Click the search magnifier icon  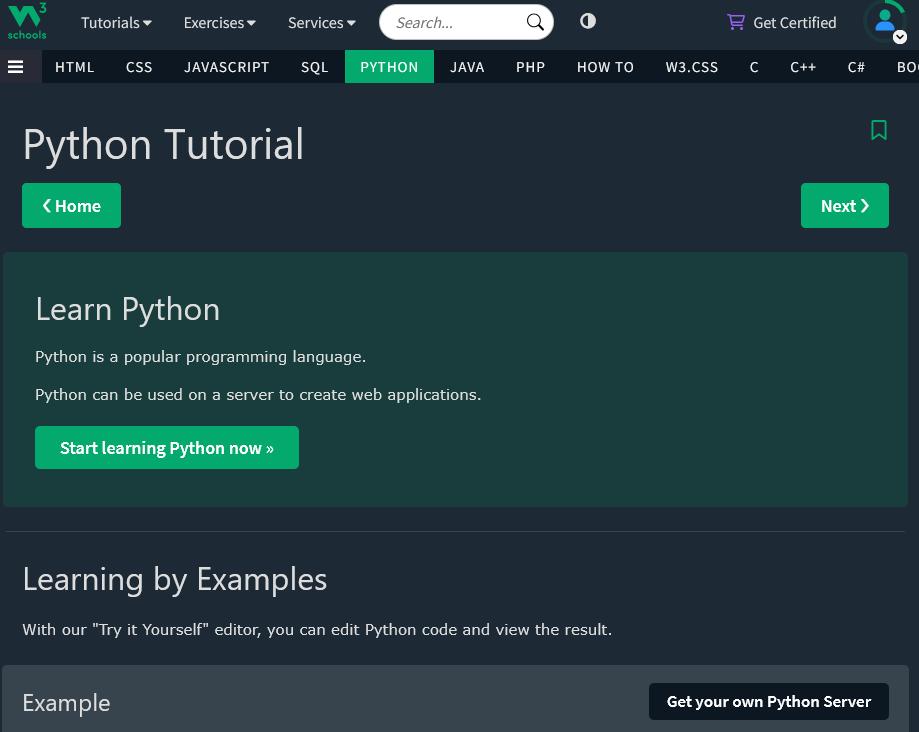coord(535,22)
